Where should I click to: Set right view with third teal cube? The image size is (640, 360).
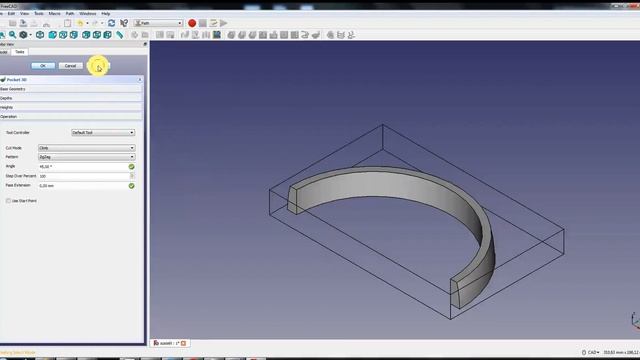pos(73,35)
